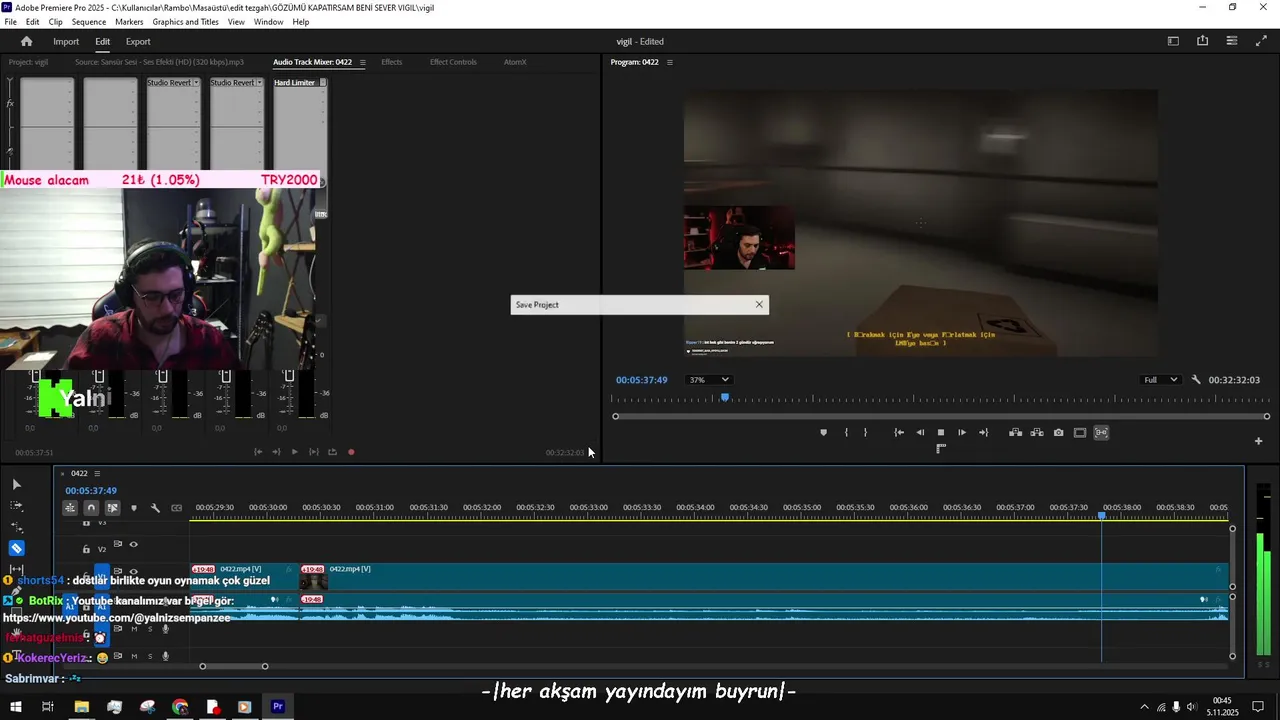Viewport: 1280px width, 720px height.
Task: Mark Out point in Program monitor
Action: point(865,433)
